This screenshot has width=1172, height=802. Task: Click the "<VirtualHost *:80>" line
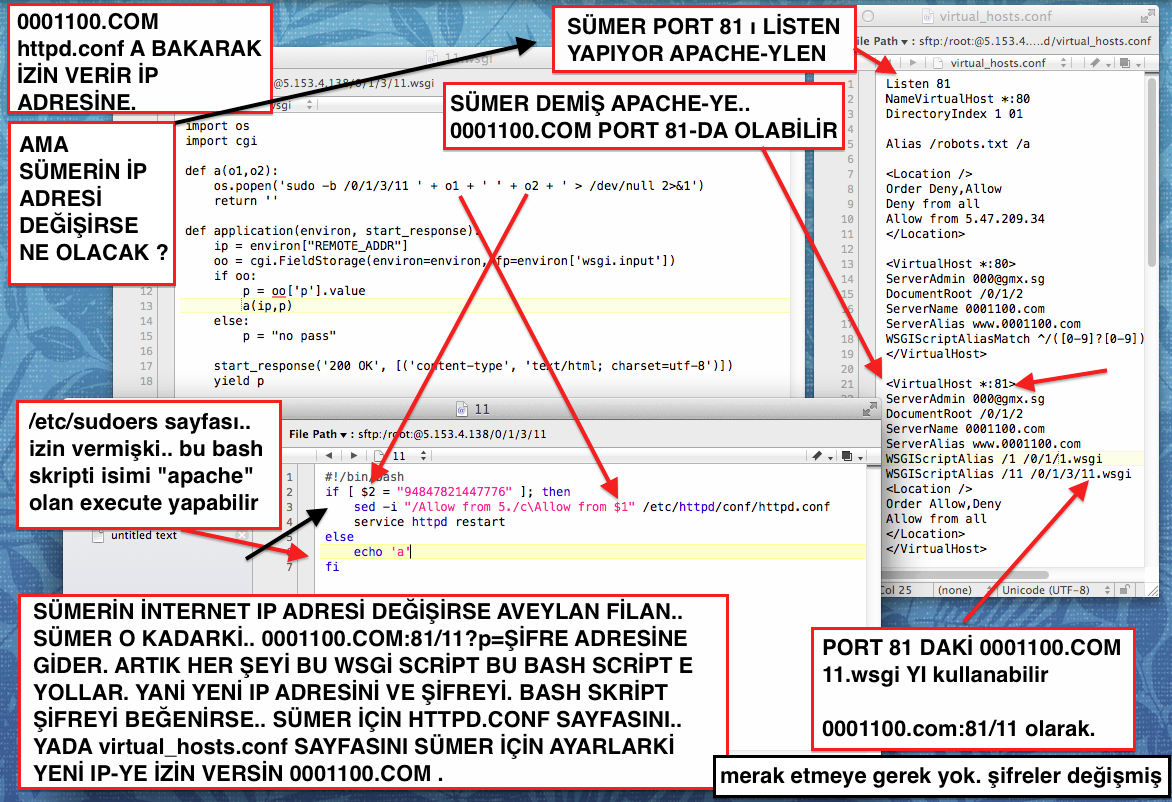click(951, 264)
